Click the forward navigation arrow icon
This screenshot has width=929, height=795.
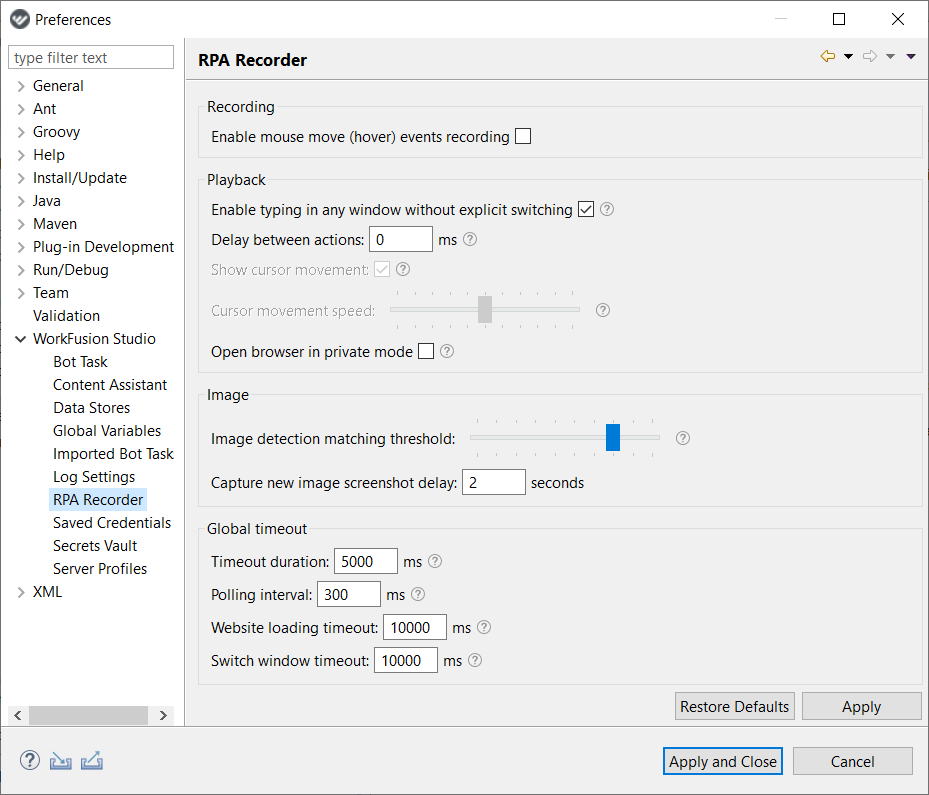point(870,56)
